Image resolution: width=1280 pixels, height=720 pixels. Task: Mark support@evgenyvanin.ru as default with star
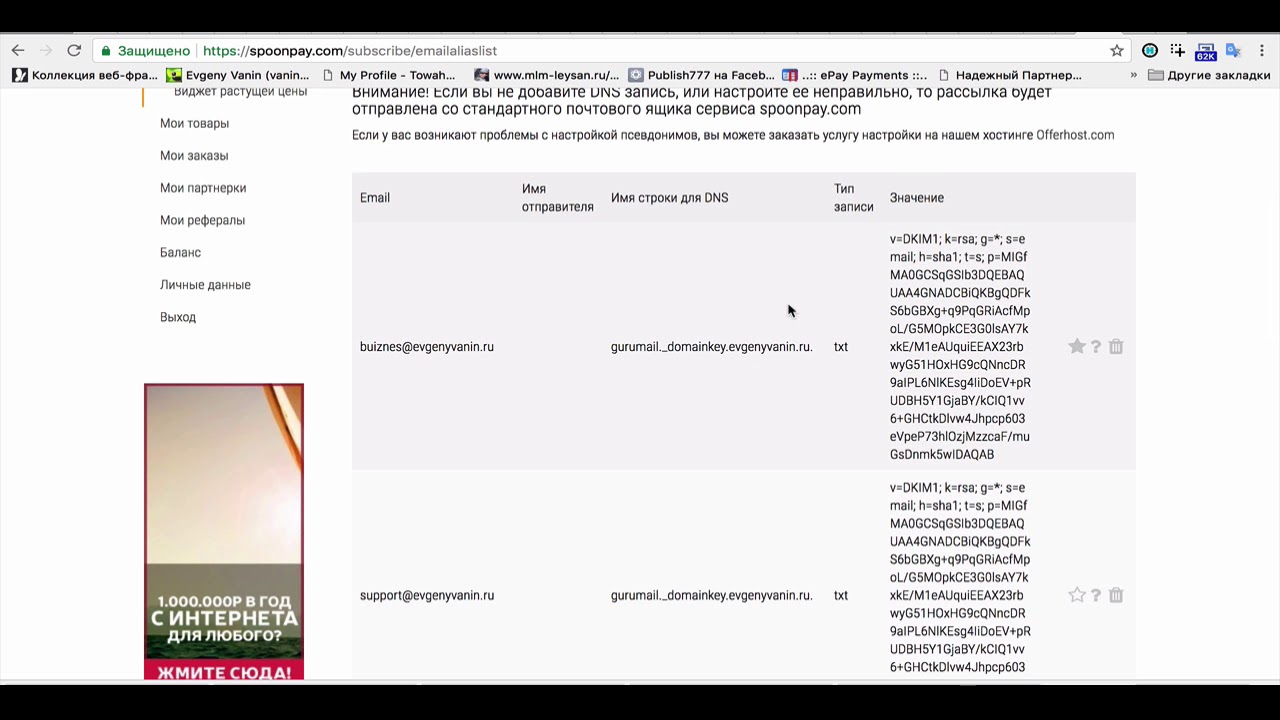tap(1077, 595)
